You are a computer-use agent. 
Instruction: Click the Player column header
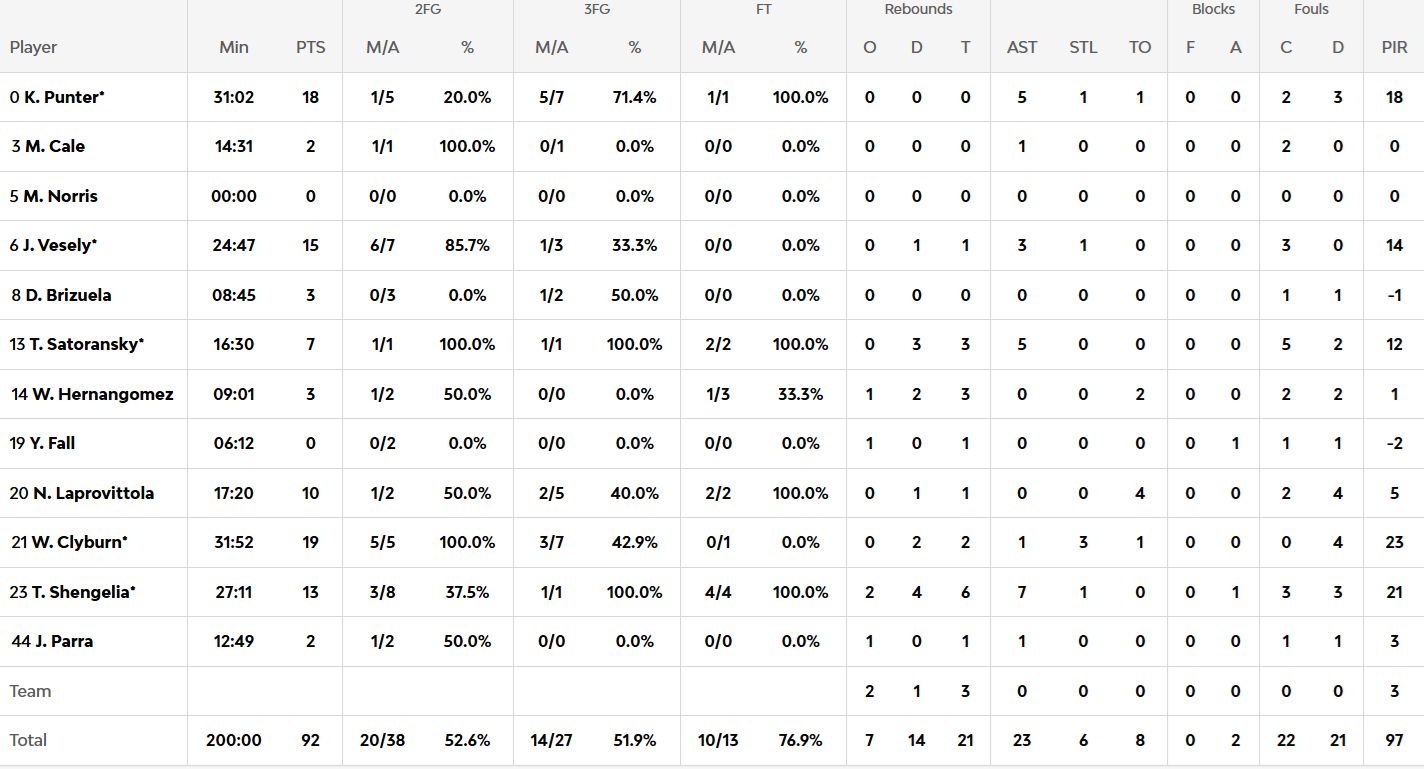(x=34, y=47)
